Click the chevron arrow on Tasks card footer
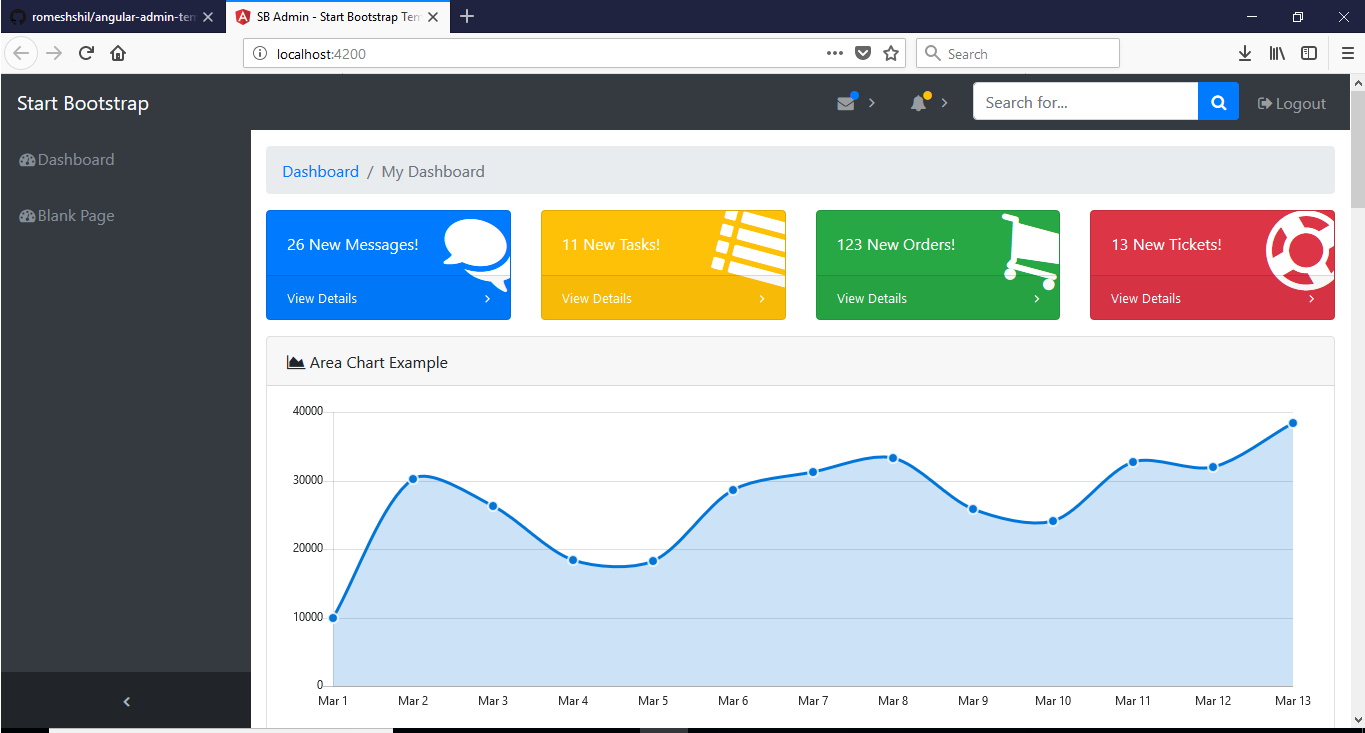 [x=762, y=298]
